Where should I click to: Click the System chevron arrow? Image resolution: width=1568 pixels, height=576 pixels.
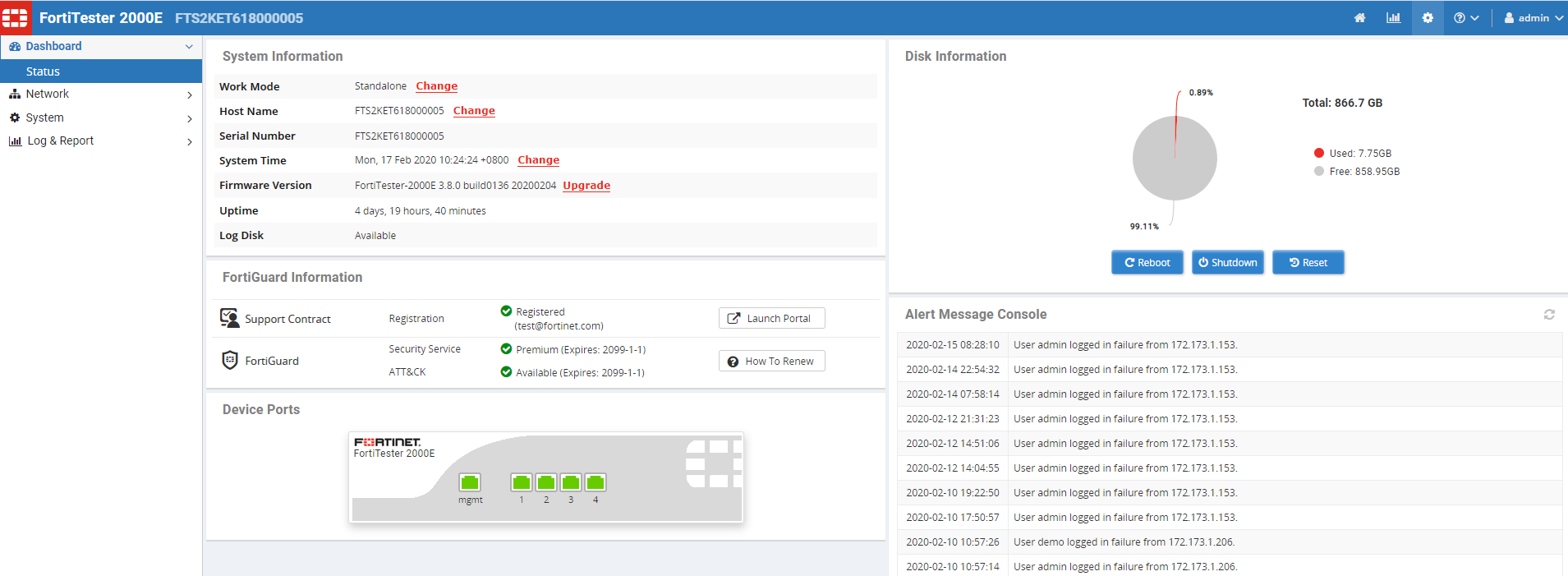pyautogui.click(x=190, y=119)
